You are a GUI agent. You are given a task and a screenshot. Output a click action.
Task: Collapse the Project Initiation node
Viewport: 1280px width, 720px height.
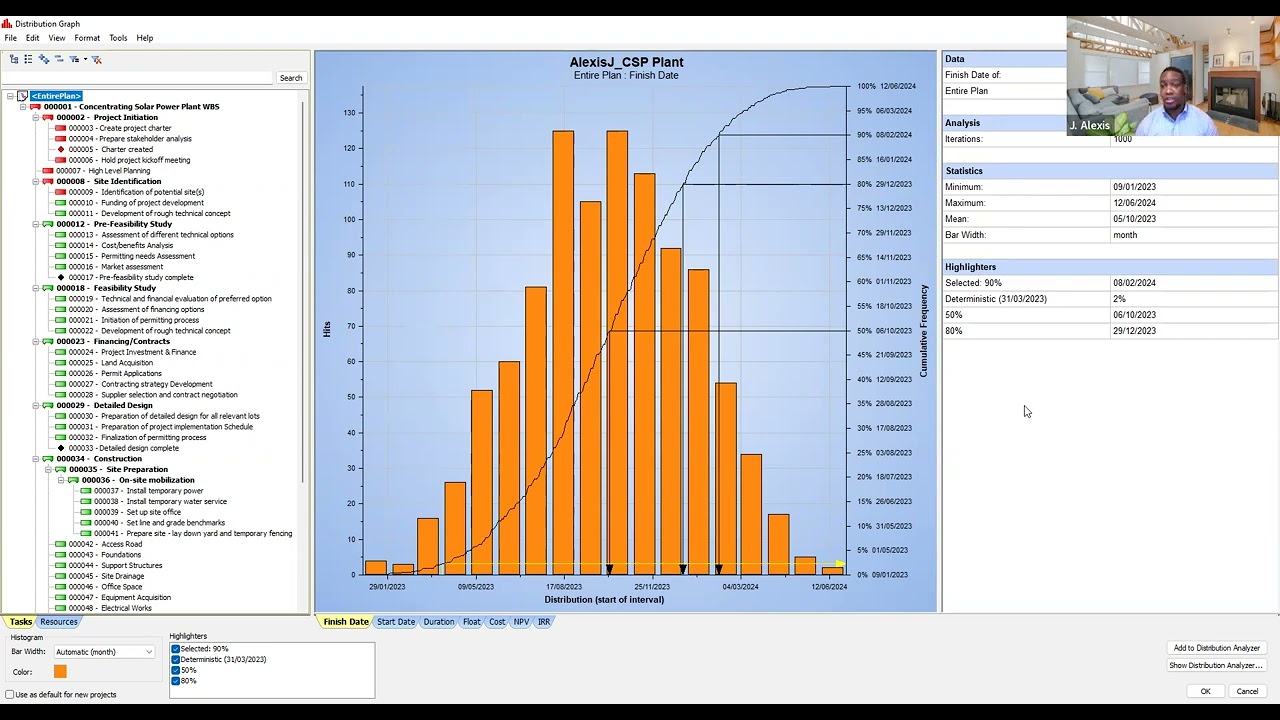[36, 117]
